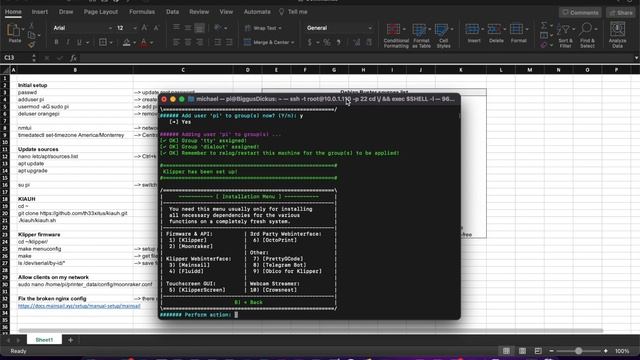The image size is (640, 360).
Task: Click the Paste icon in the ribbon
Action: tap(14, 31)
